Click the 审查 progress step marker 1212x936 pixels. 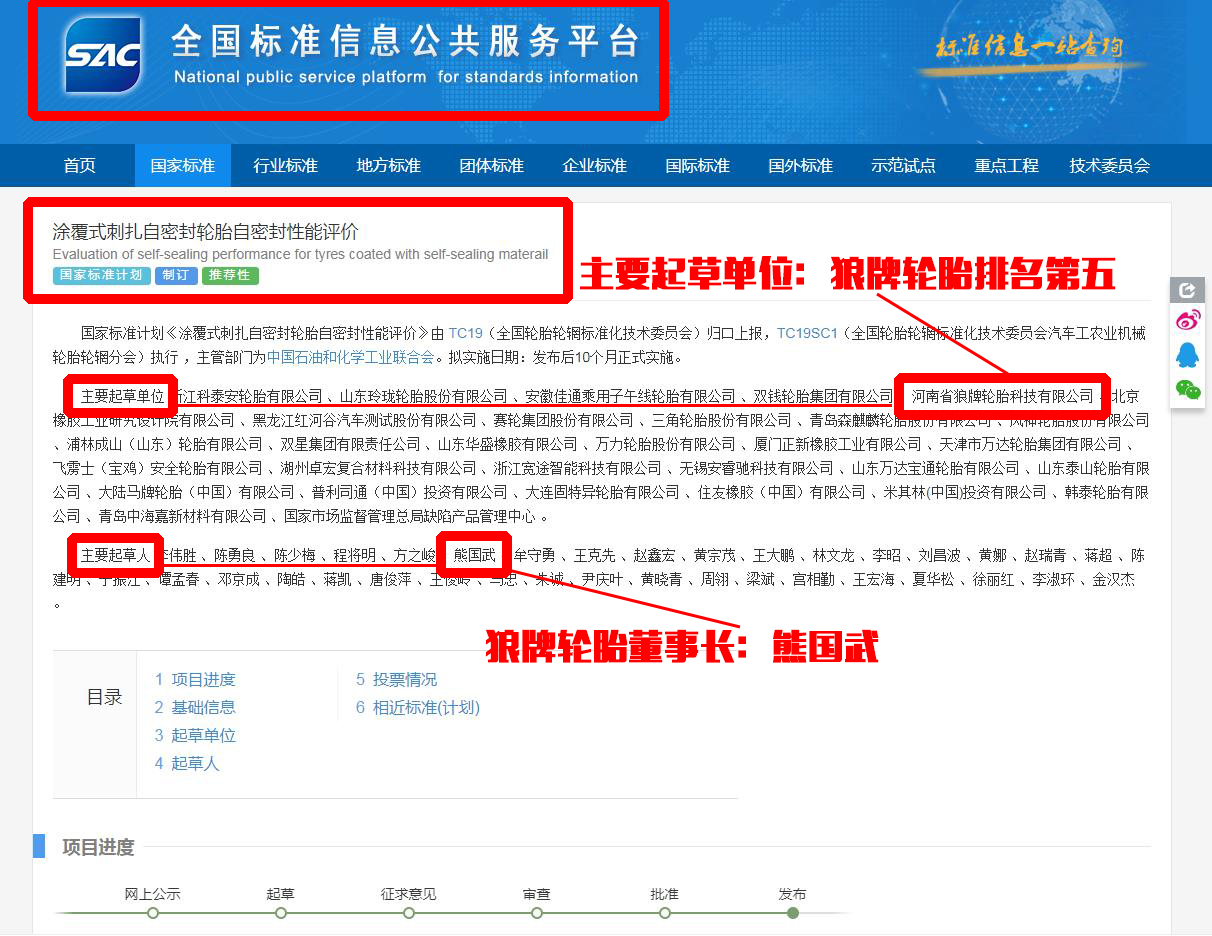pos(537,913)
